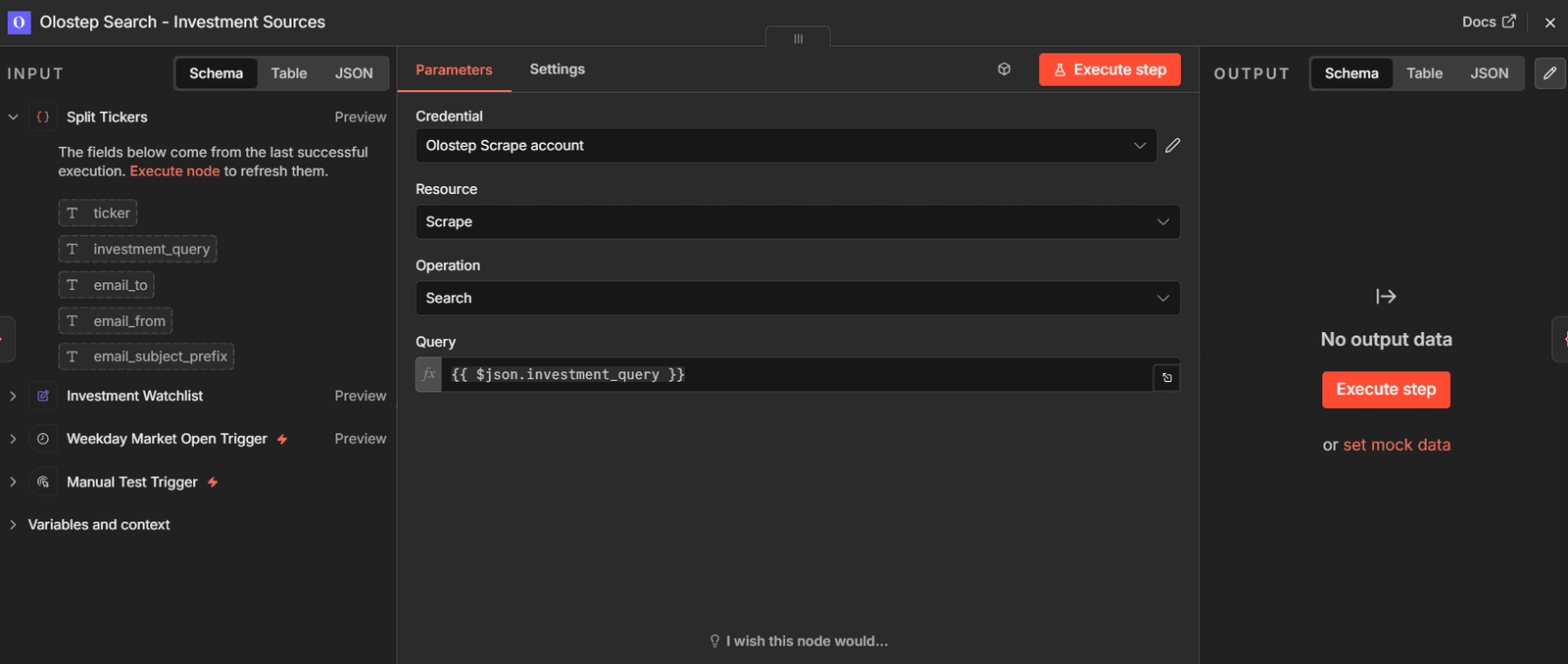
Task: Open the Settings tab
Action: coord(558,70)
